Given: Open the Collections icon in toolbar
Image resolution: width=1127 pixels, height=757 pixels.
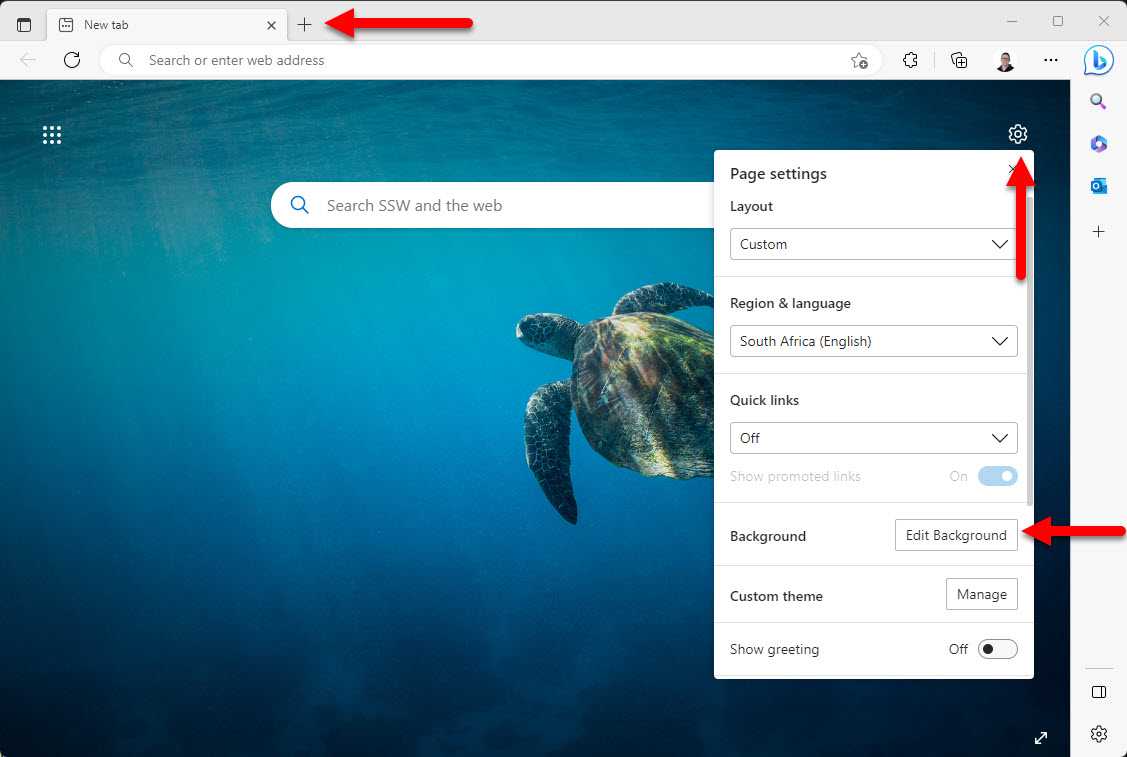Looking at the screenshot, I should click(x=959, y=60).
